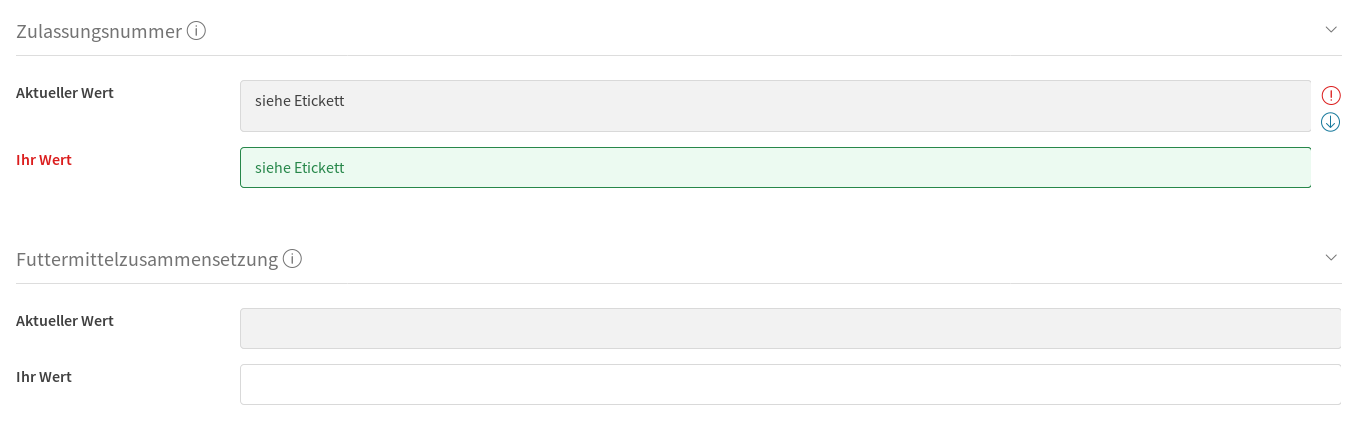Click the info icon beside Zulassungsnummer
Viewport: 1363px width, 430px height.
point(197,31)
